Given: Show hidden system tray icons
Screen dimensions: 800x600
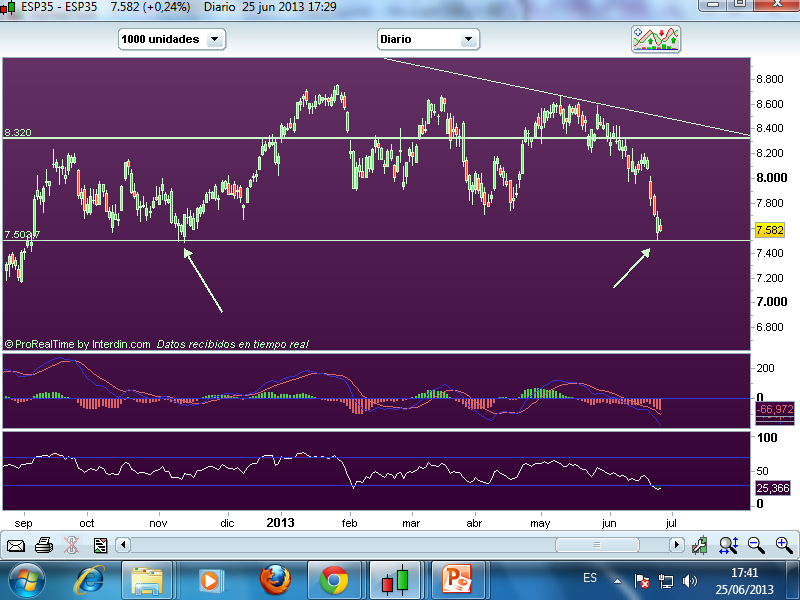Looking at the screenshot, I should (x=617, y=581).
